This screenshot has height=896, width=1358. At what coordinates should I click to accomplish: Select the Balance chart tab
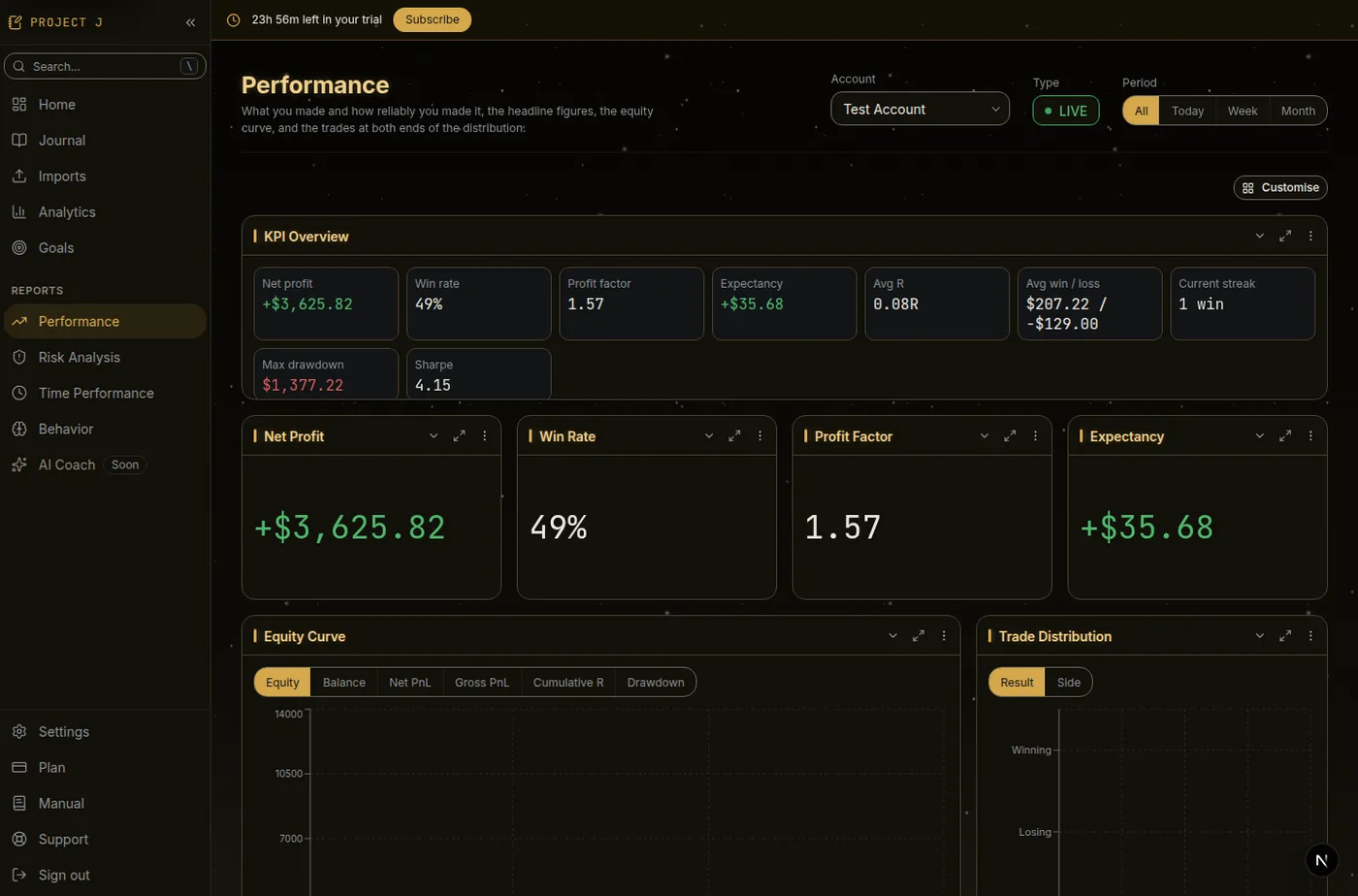point(344,683)
